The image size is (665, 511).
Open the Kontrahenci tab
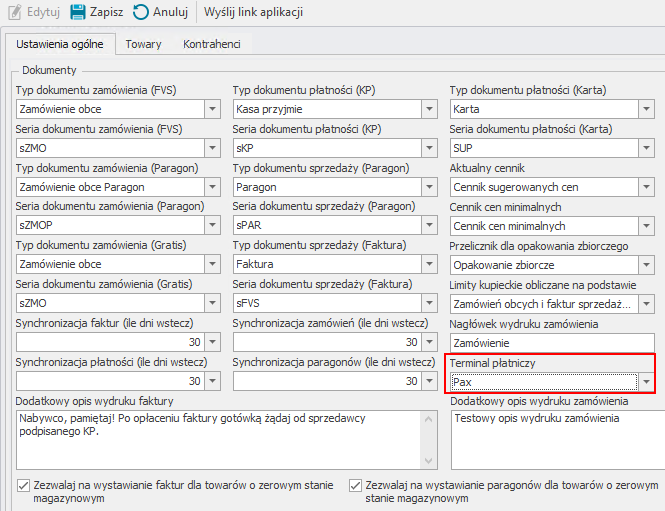(210, 44)
